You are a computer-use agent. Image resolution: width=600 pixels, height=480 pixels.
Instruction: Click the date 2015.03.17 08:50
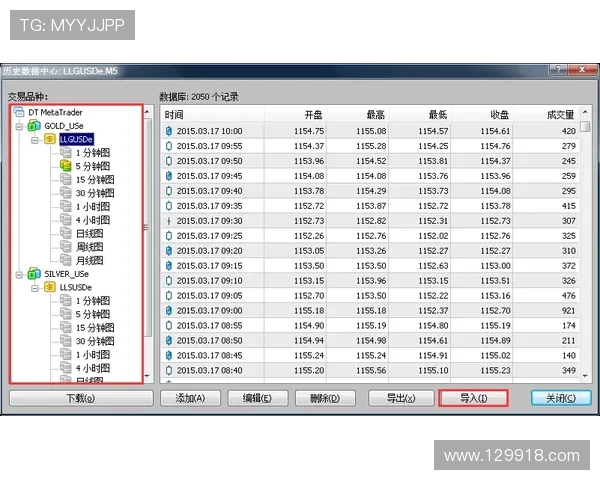coord(209,340)
